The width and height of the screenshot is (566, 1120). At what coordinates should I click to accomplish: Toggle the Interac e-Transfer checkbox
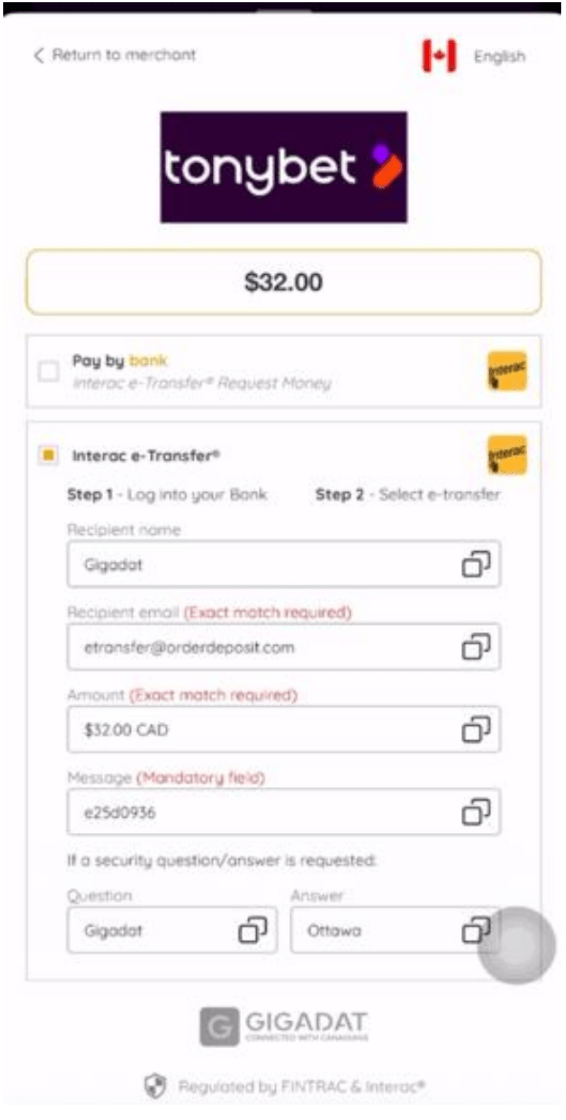[49, 455]
